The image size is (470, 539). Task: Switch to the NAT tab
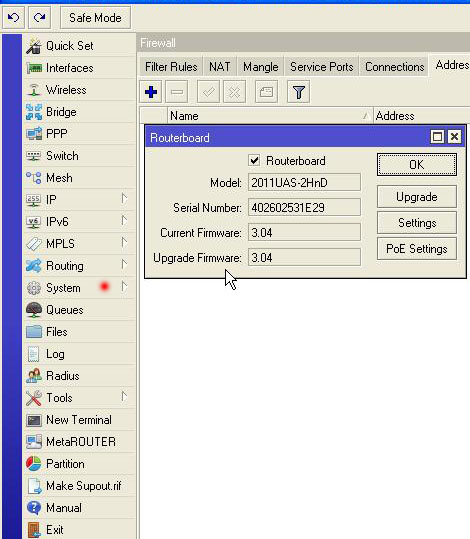click(220, 67)
